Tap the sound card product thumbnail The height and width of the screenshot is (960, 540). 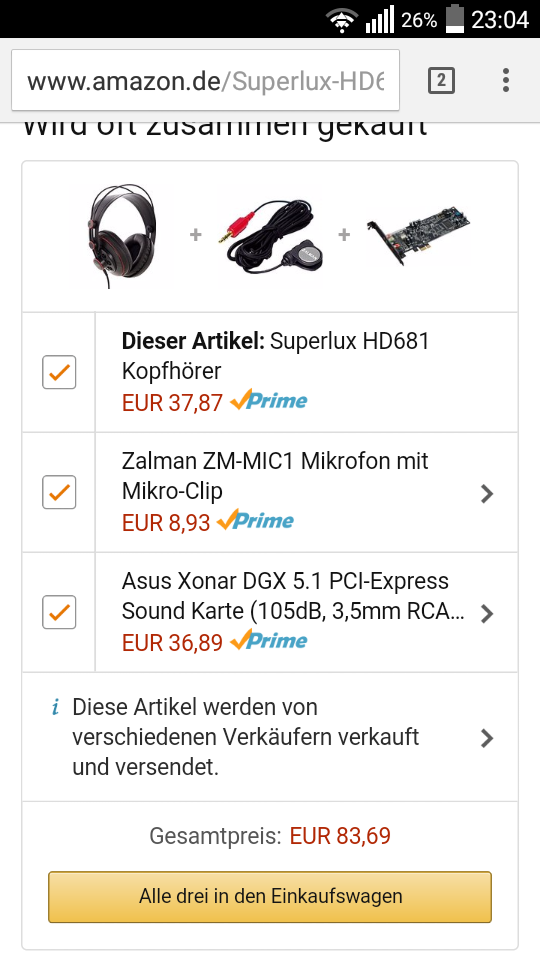(419, 235)
